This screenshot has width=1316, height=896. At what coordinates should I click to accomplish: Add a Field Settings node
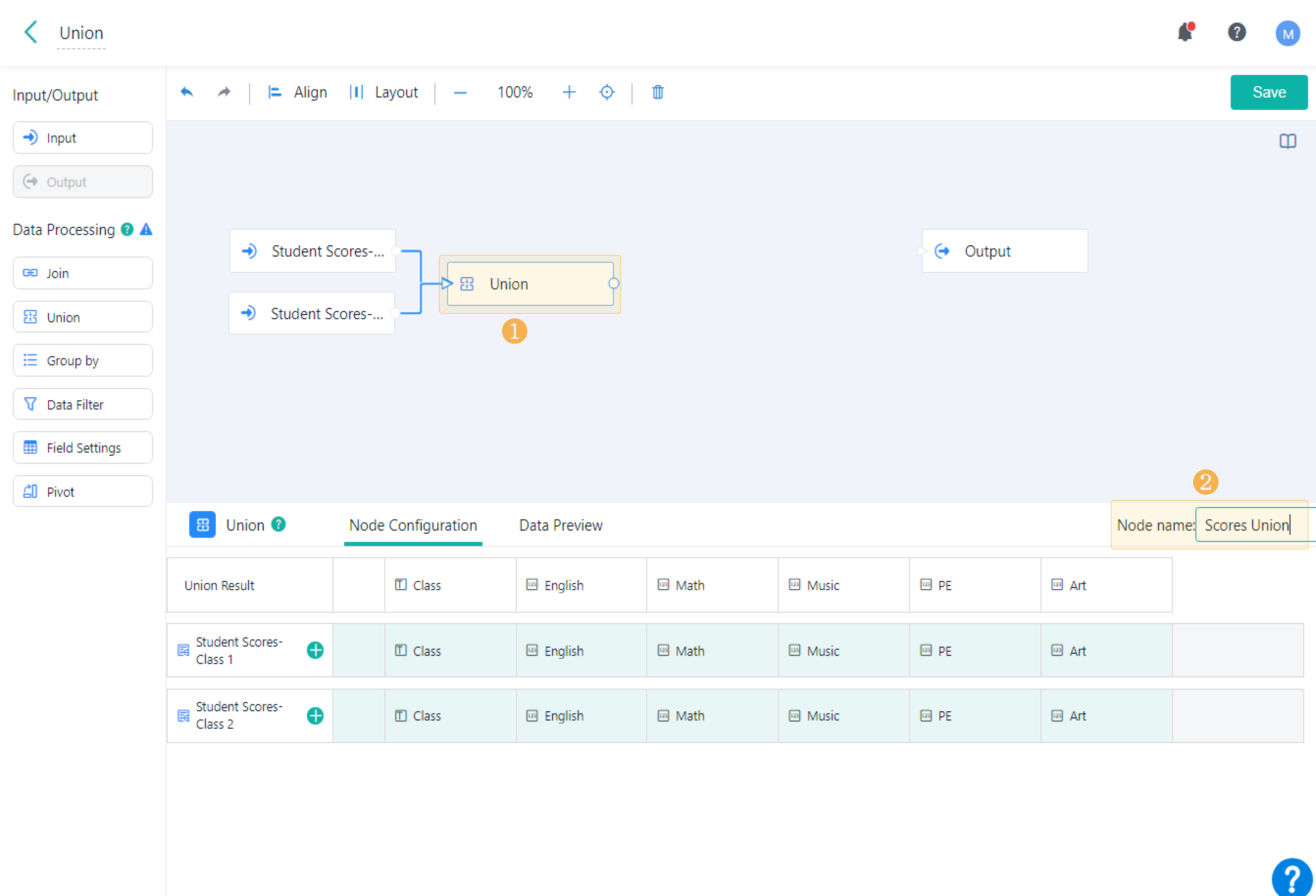[83, 447]
